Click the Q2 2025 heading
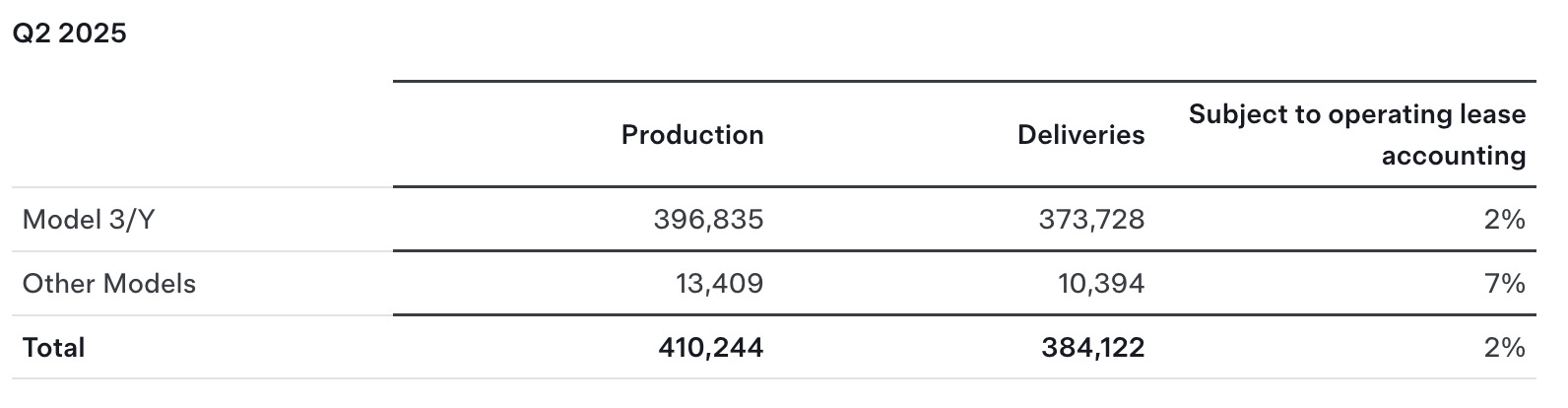This screenshot has height=408, width=1568. 69,34
